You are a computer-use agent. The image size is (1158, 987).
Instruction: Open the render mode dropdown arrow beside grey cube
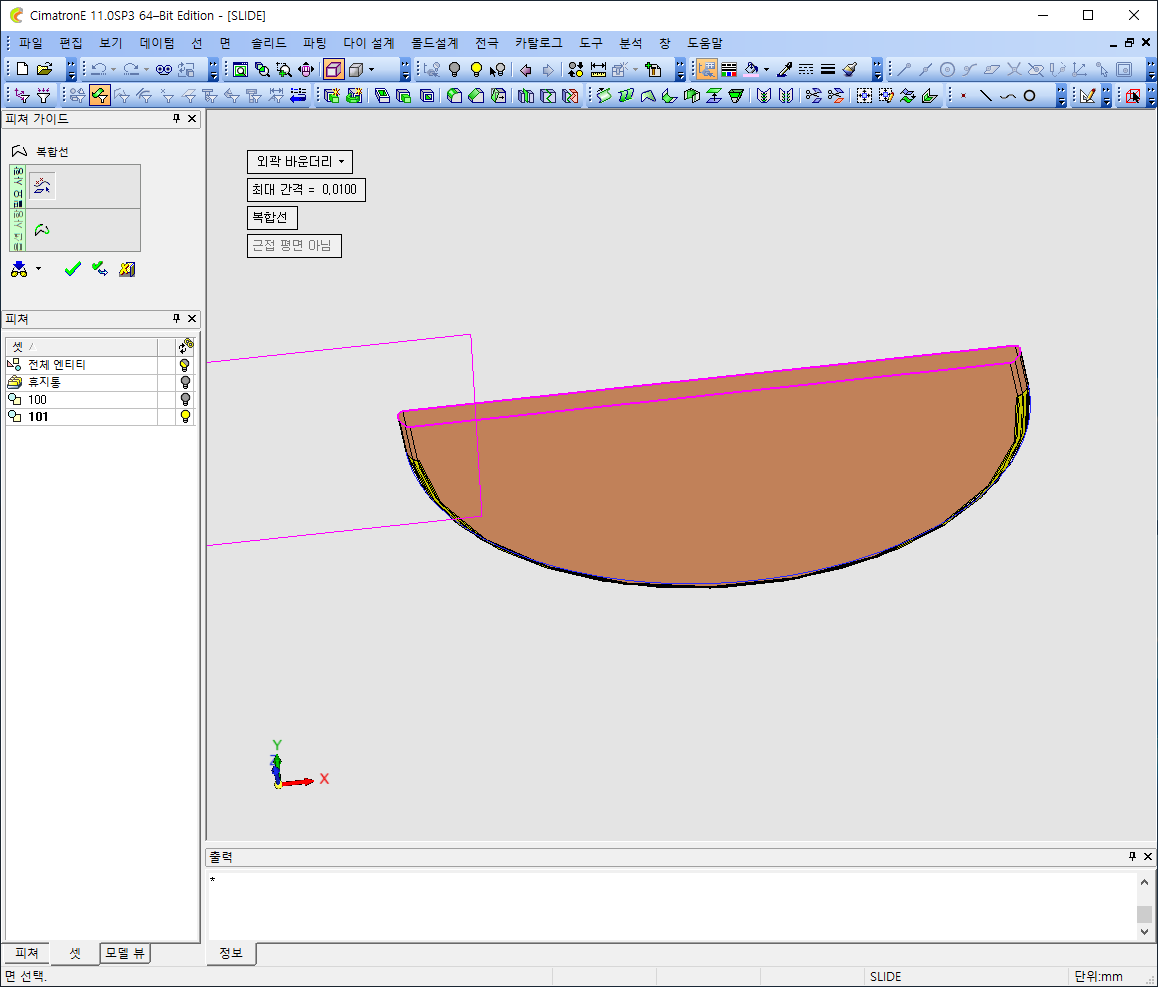371,69
